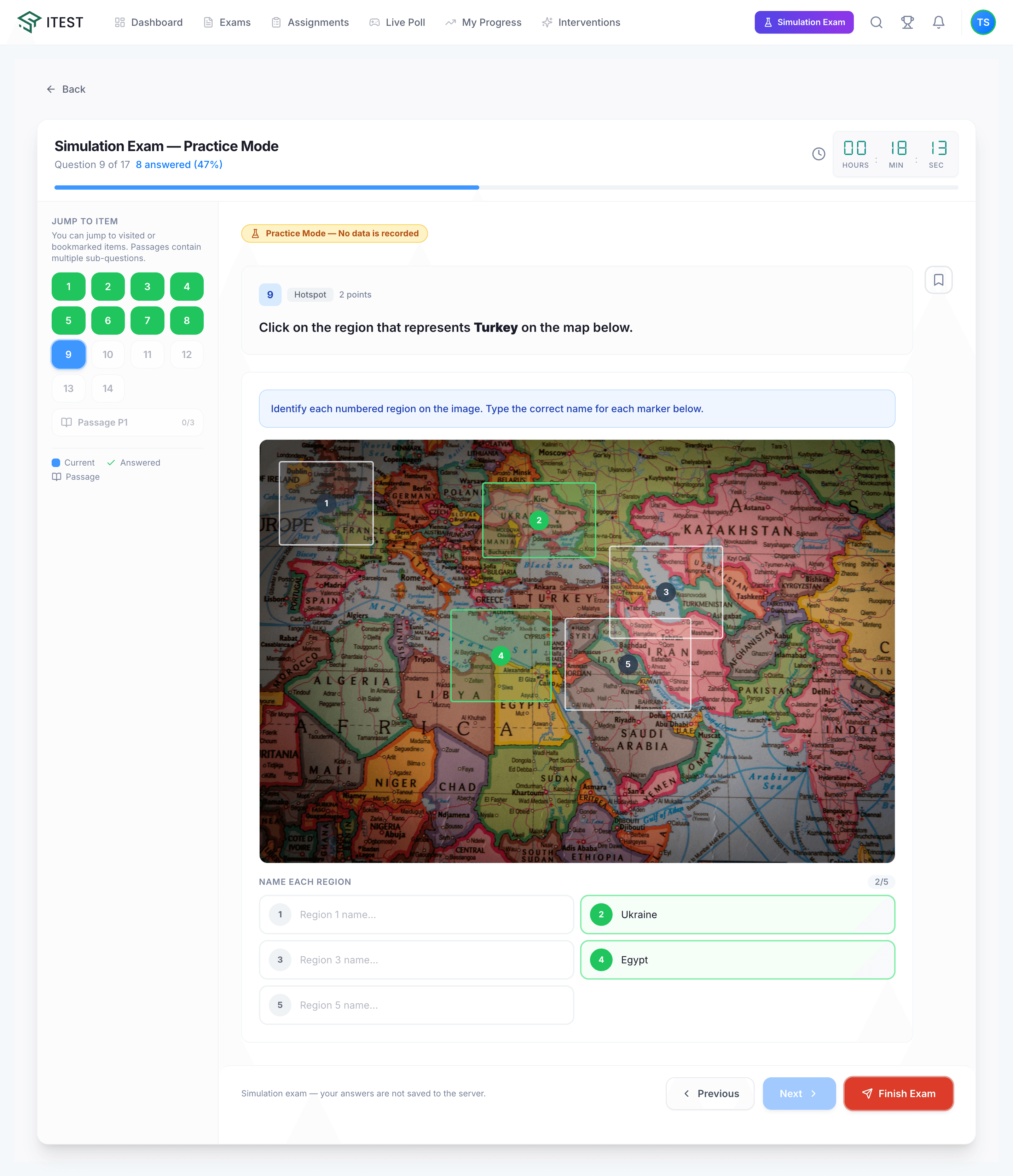Jump to item 7

[147, 321]
